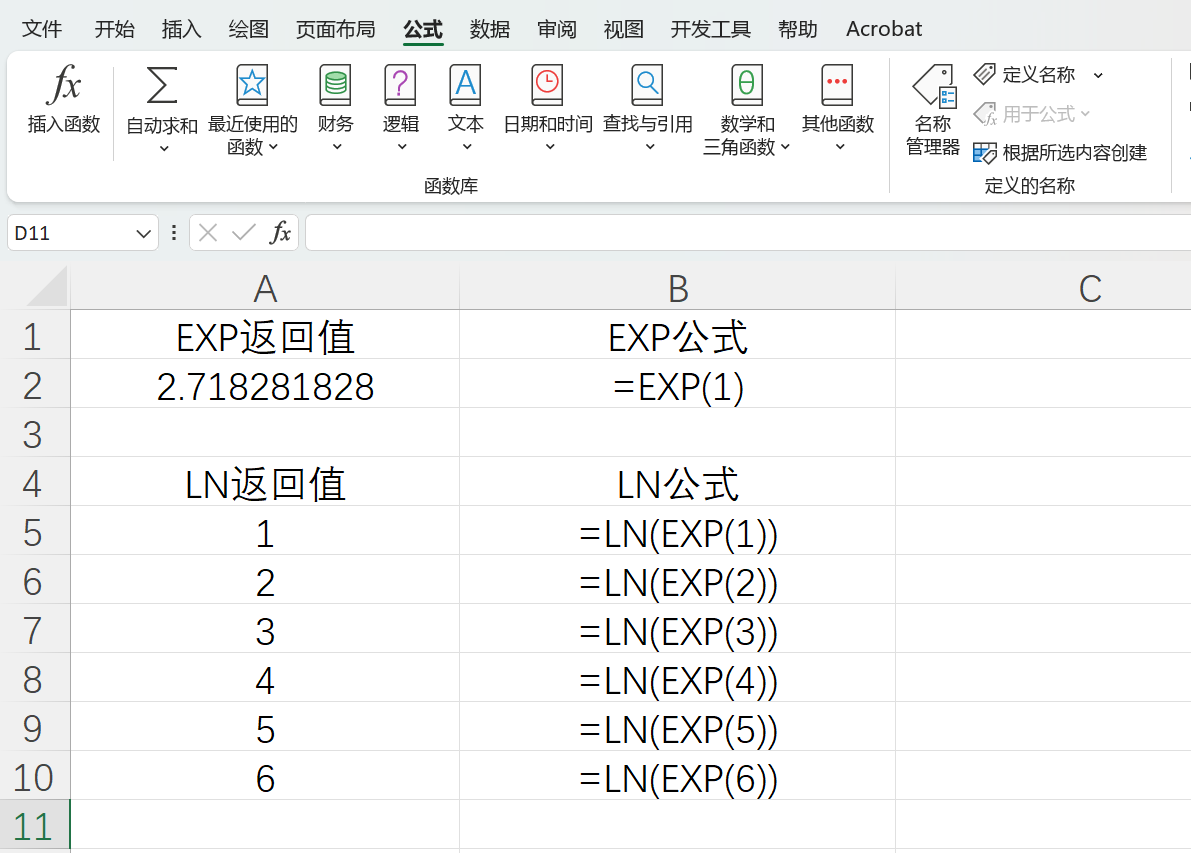Select cell with =LN(EXP(1))

pyautogui.click(x=678, y=532)
